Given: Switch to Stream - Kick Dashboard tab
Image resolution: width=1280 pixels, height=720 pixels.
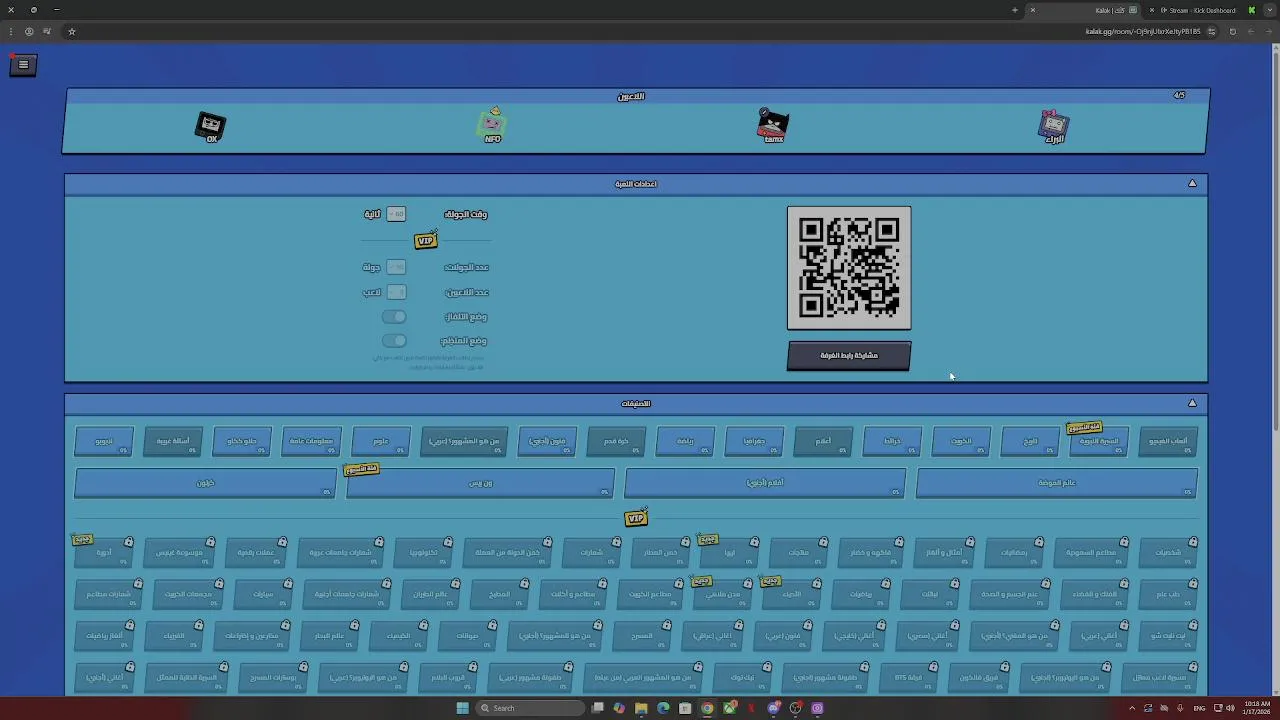Looking at the screenshot, I should coord(1198,10).
